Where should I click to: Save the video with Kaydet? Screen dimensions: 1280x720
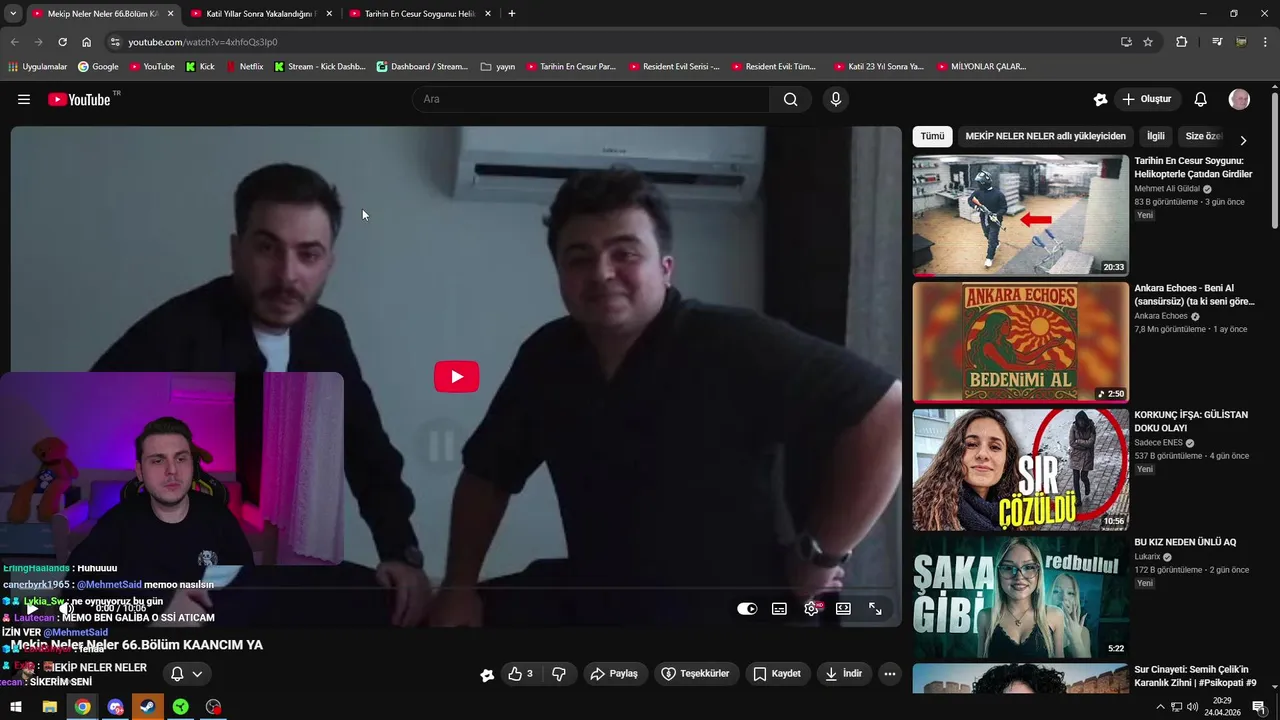point(777,674)
